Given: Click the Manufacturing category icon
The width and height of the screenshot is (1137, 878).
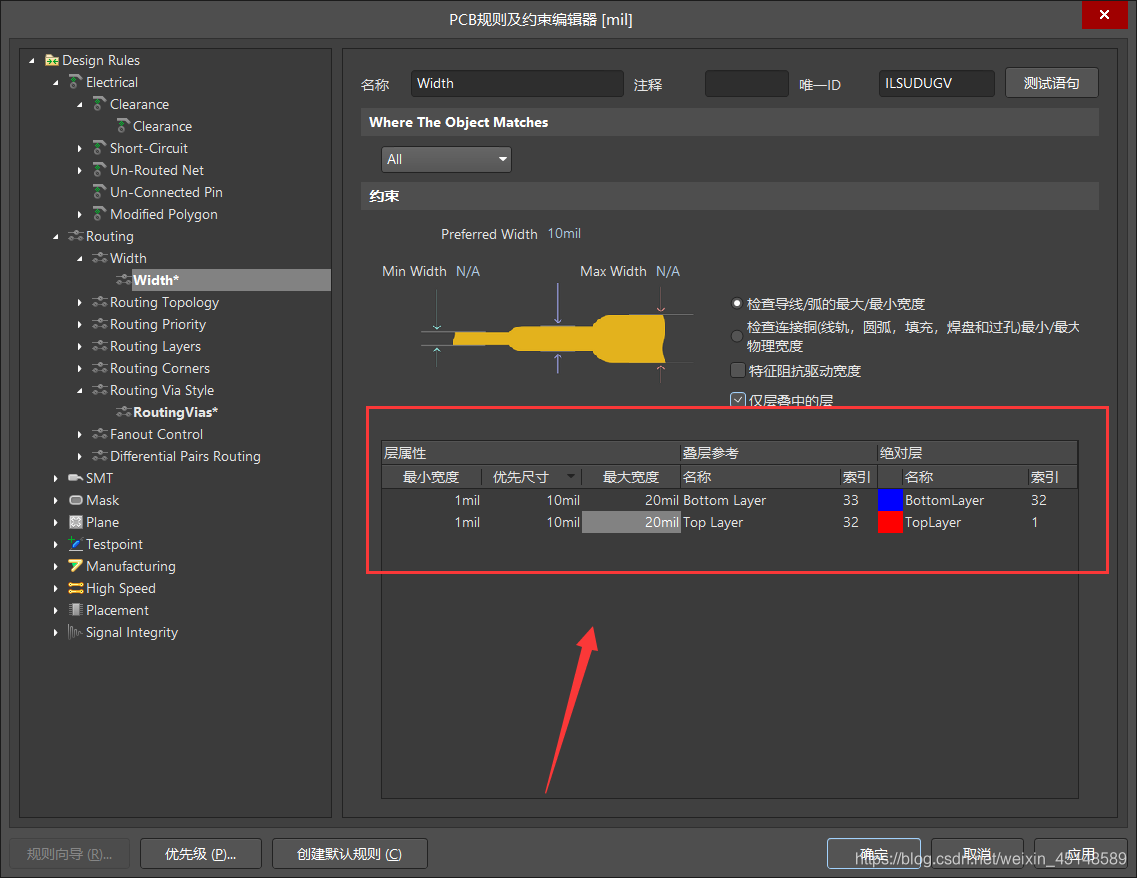Looking at the screenshot, I should tap(76, 567).
